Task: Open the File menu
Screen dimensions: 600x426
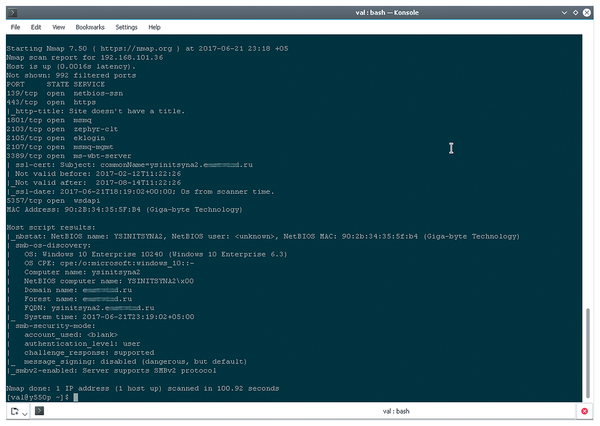Action: point(15,27)
